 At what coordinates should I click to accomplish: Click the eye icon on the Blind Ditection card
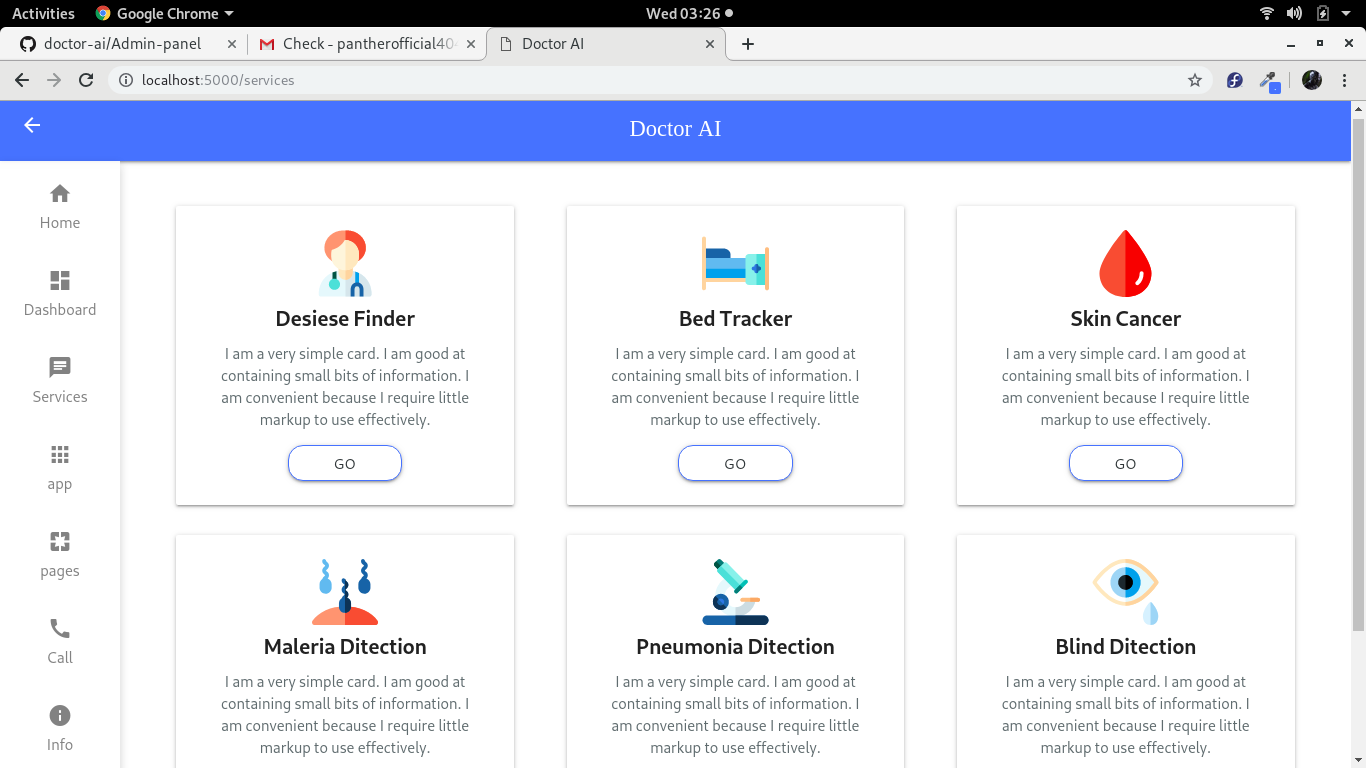pos(1125,592)
